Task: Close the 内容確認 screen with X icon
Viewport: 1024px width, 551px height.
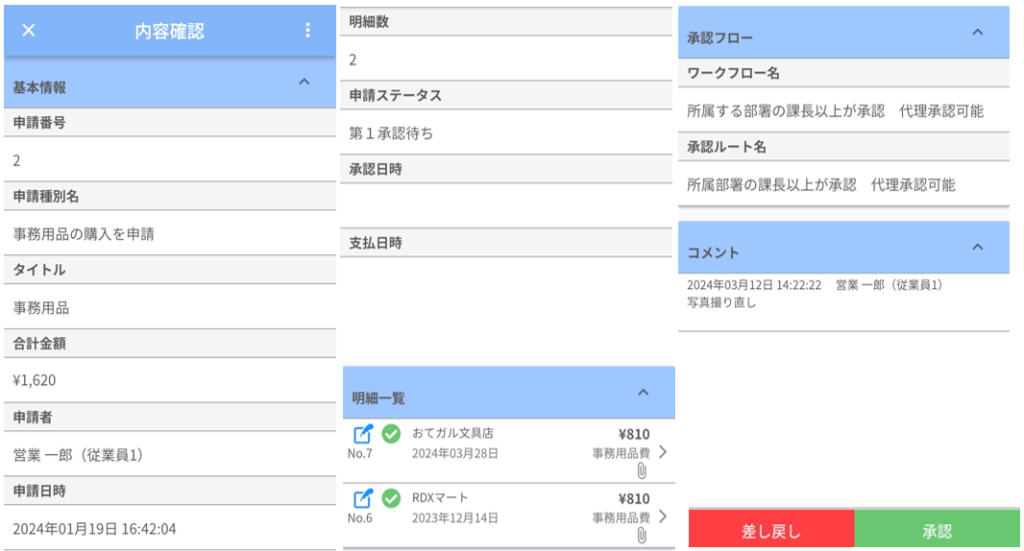Action: [x=28, y=30]
